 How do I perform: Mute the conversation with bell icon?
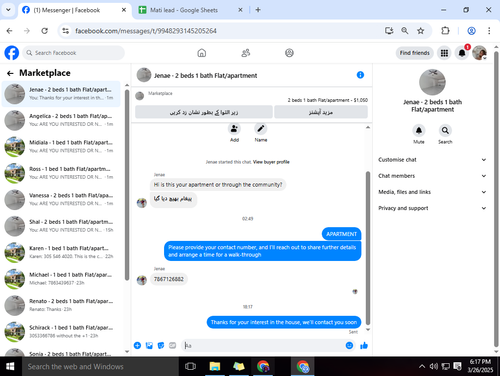pyautogui.click(x=419, y=130)
